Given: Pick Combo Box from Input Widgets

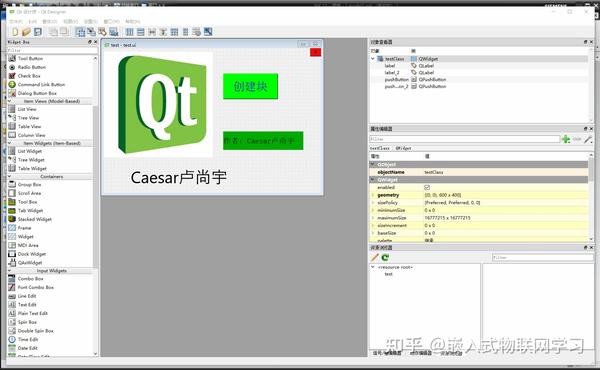Looking at the screenshot, I should (30, 279).
